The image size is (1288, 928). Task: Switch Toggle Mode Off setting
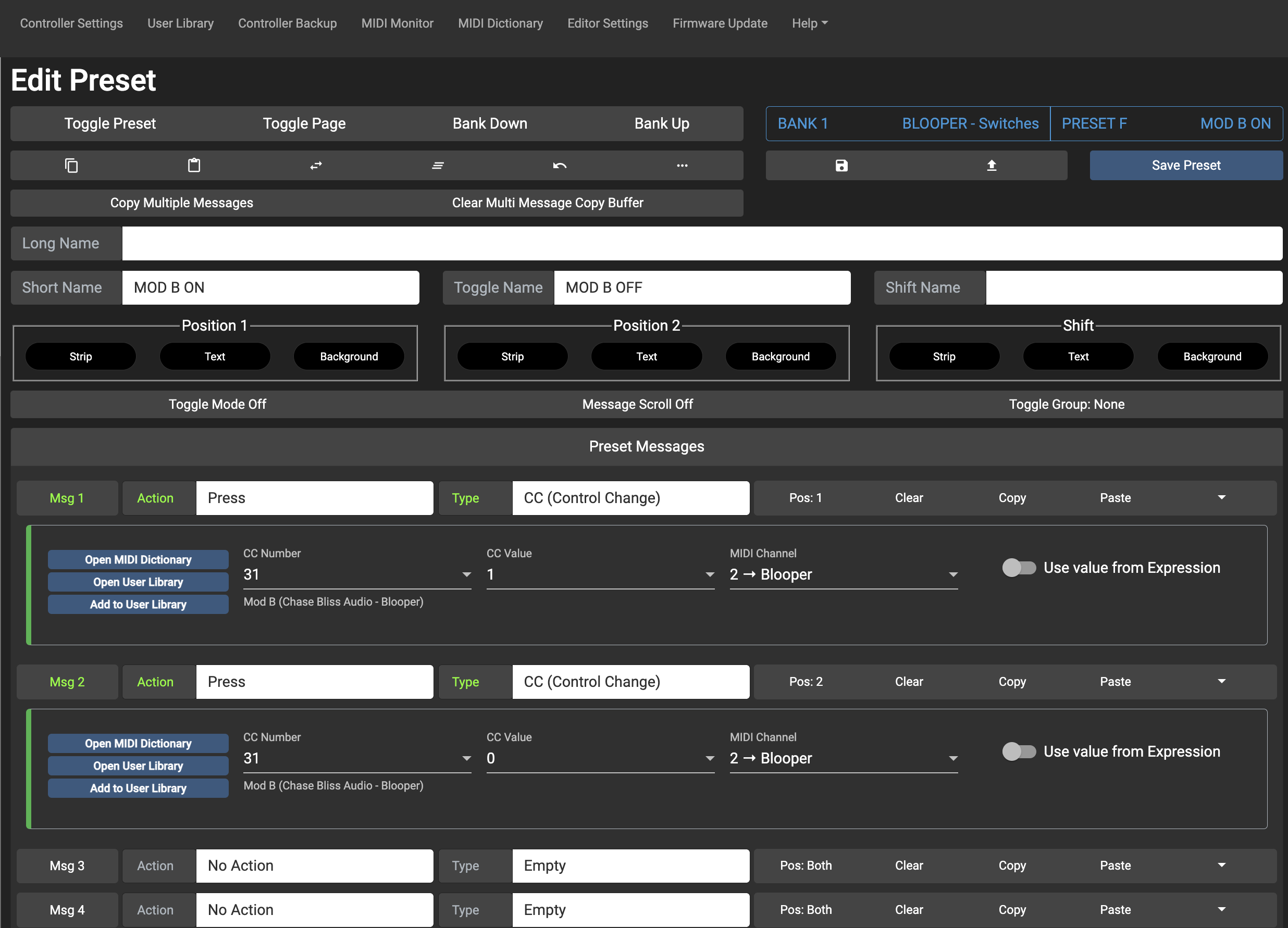pos(217,404)
